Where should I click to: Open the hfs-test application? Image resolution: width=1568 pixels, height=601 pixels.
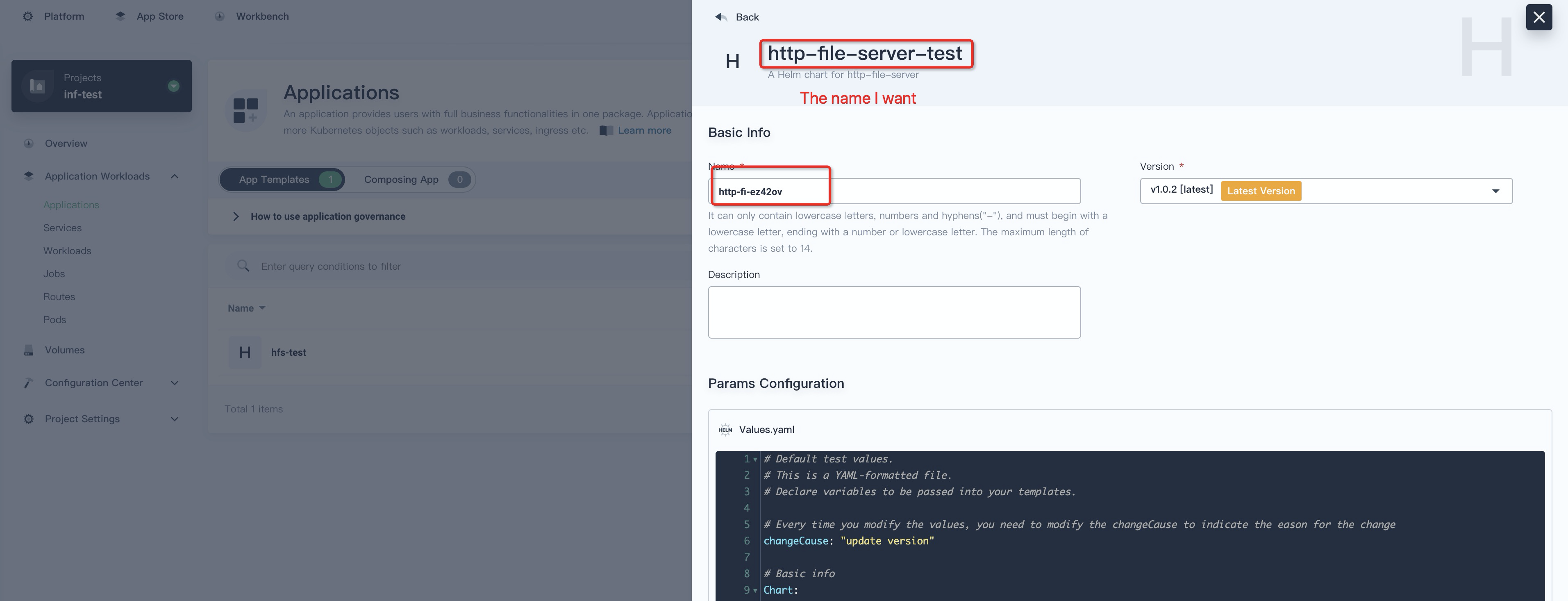click(289, 353)
